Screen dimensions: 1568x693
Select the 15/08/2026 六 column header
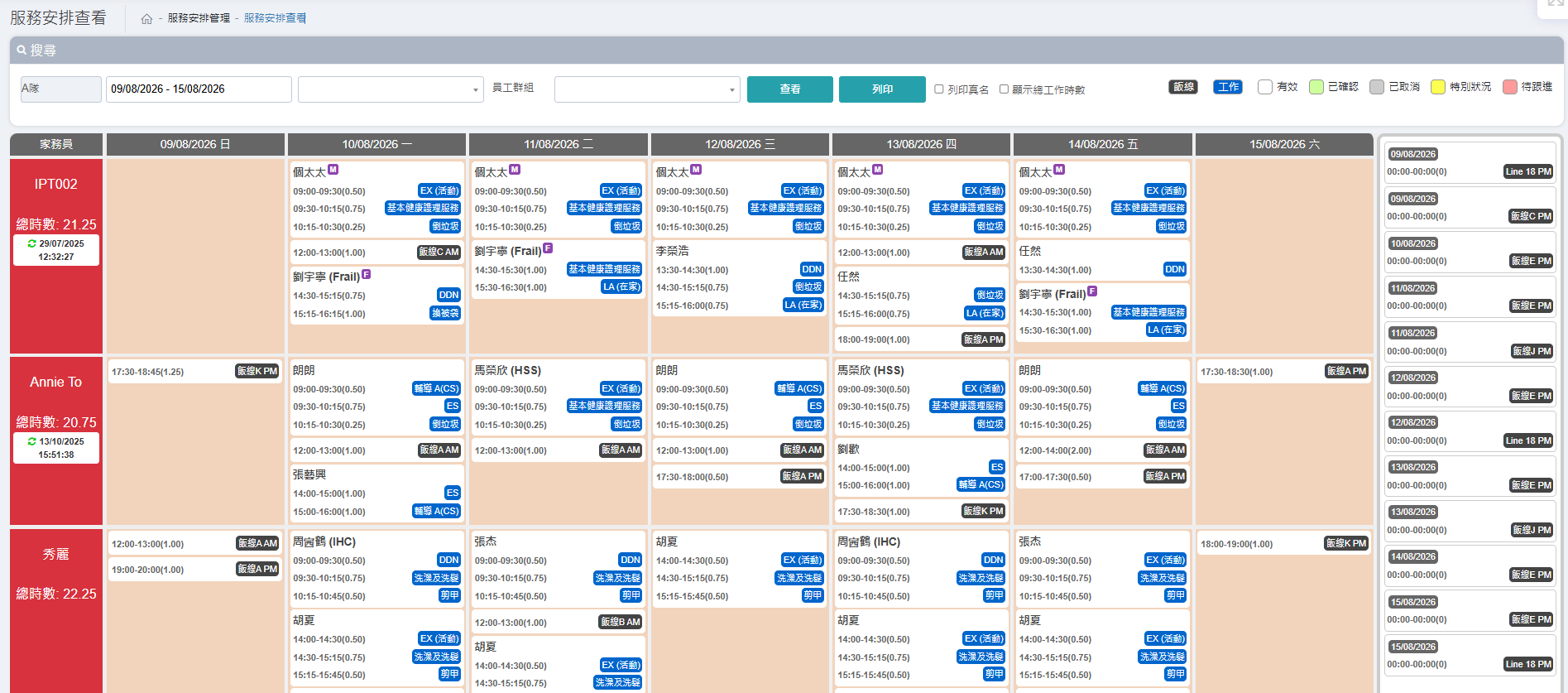pos(1284,144)
